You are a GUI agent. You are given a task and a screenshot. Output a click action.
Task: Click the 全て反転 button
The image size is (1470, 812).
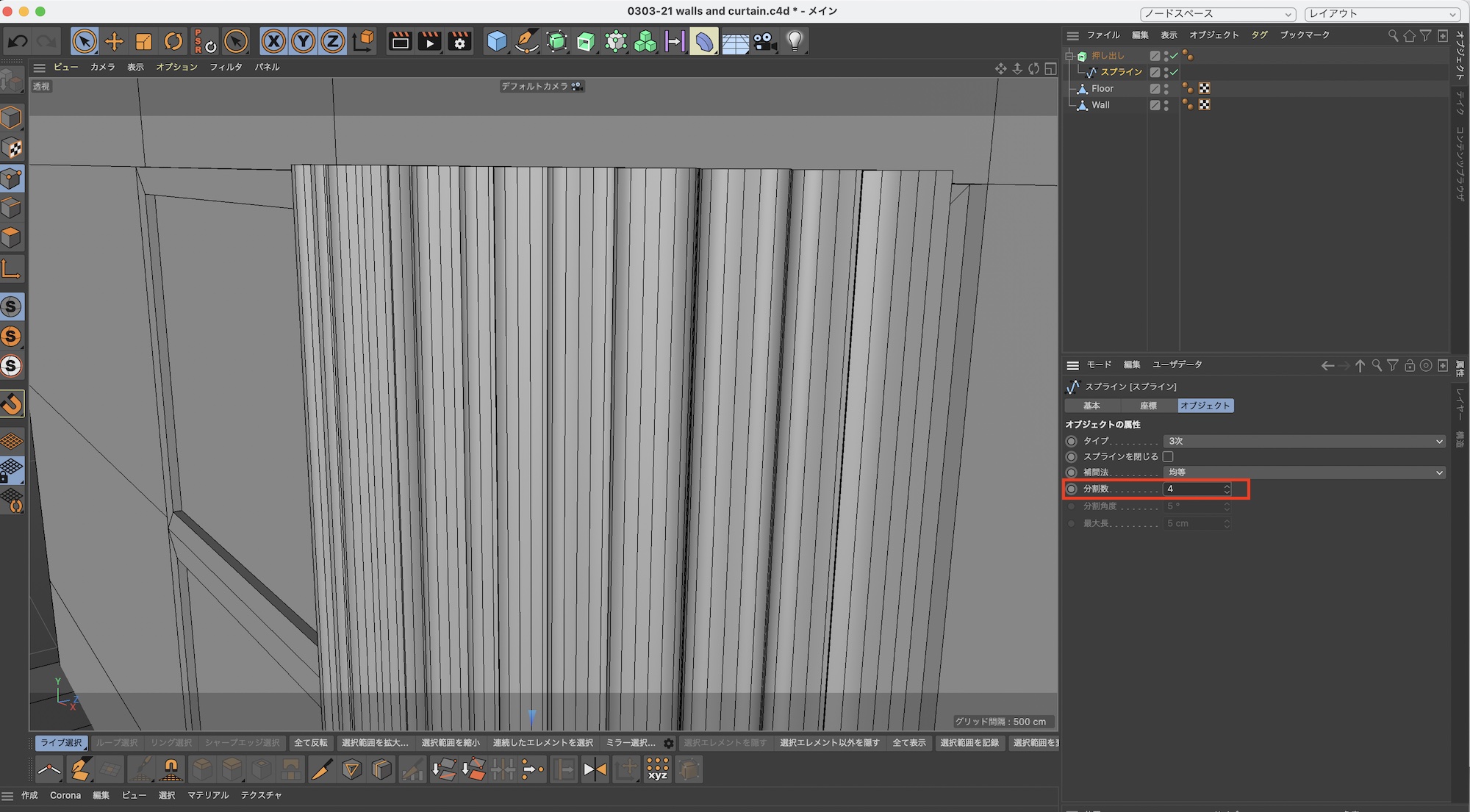pyautogui.click(x=311, y=743)
